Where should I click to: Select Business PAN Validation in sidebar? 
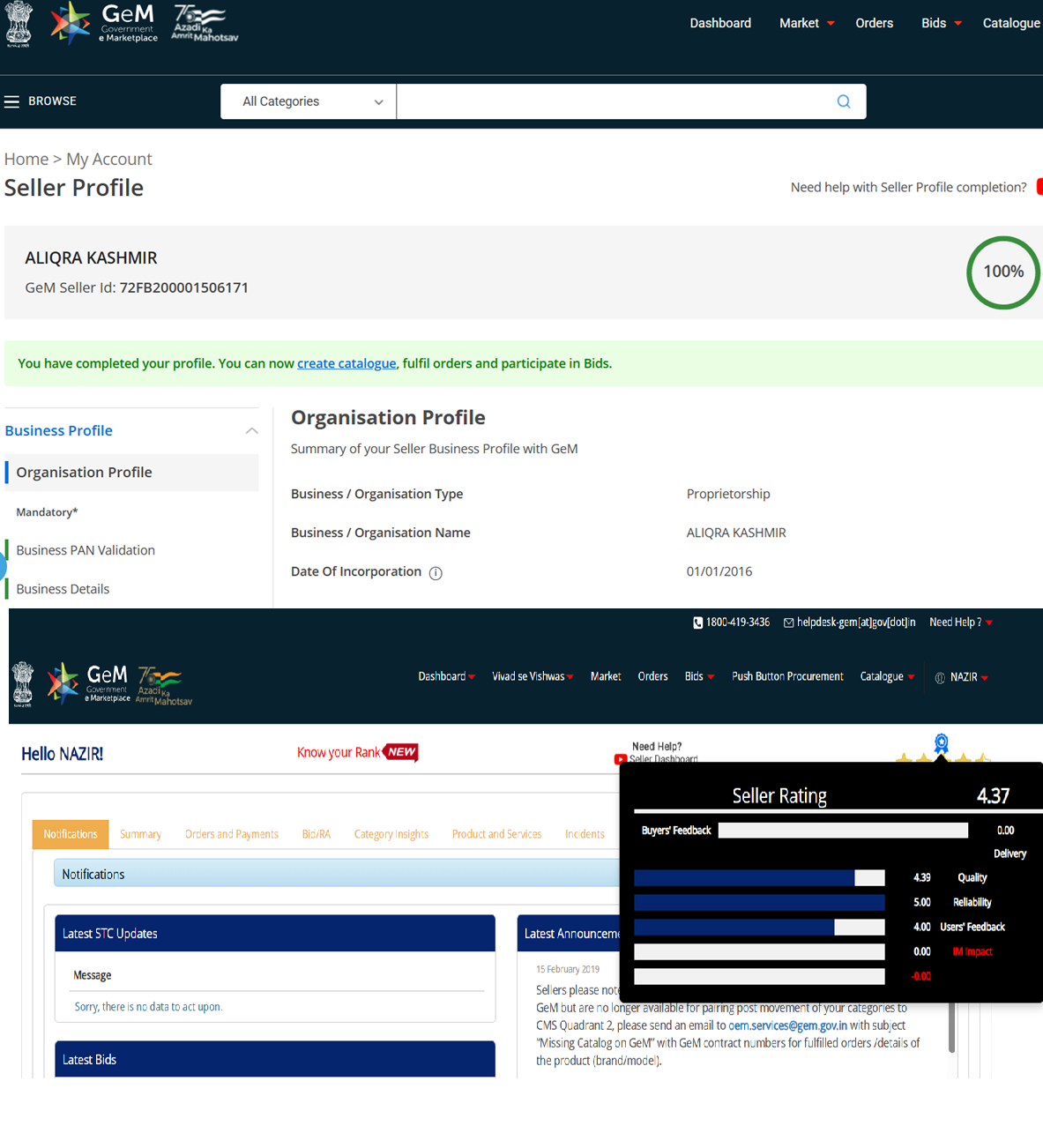[x=86, y=550]
